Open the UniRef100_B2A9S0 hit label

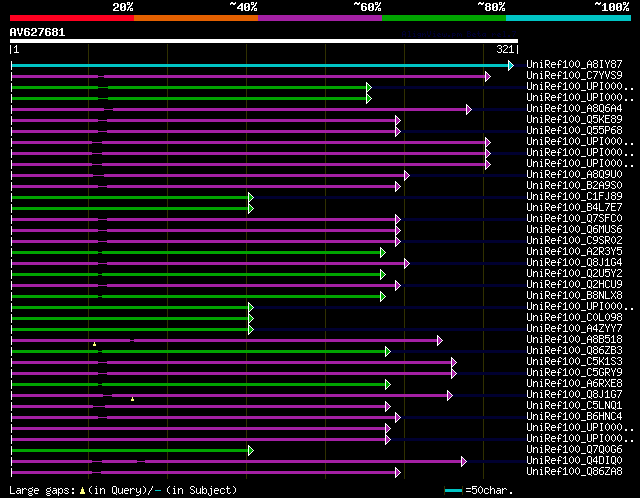pos(574,186)
